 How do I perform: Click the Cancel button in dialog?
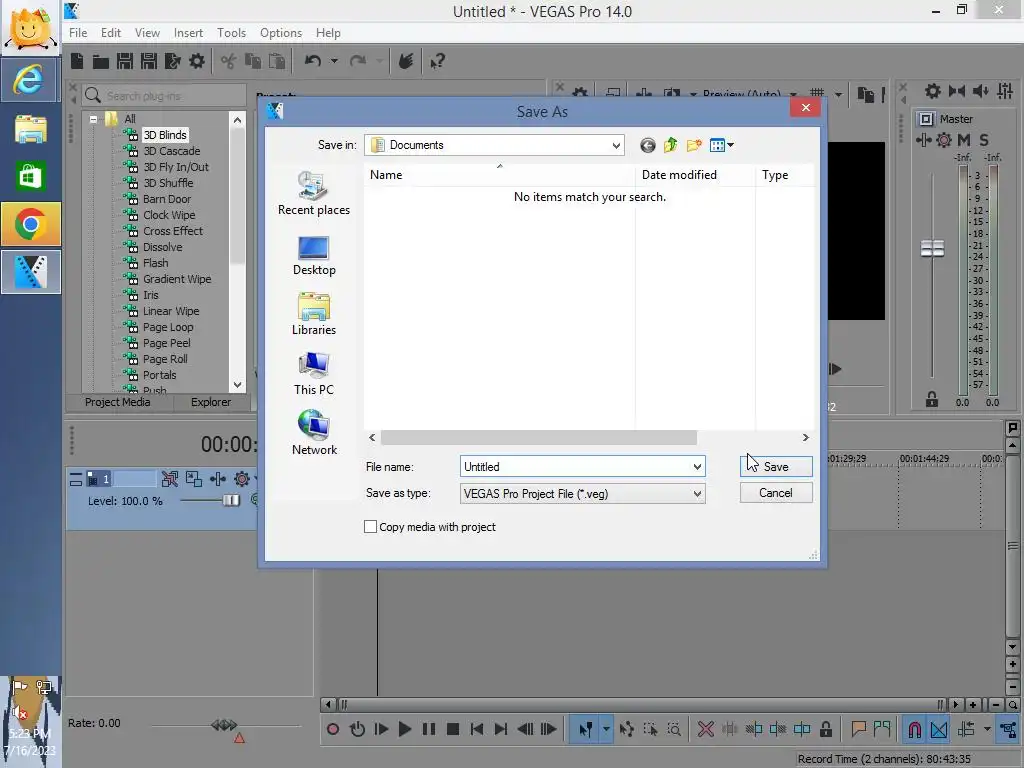(x=776, y=492)
